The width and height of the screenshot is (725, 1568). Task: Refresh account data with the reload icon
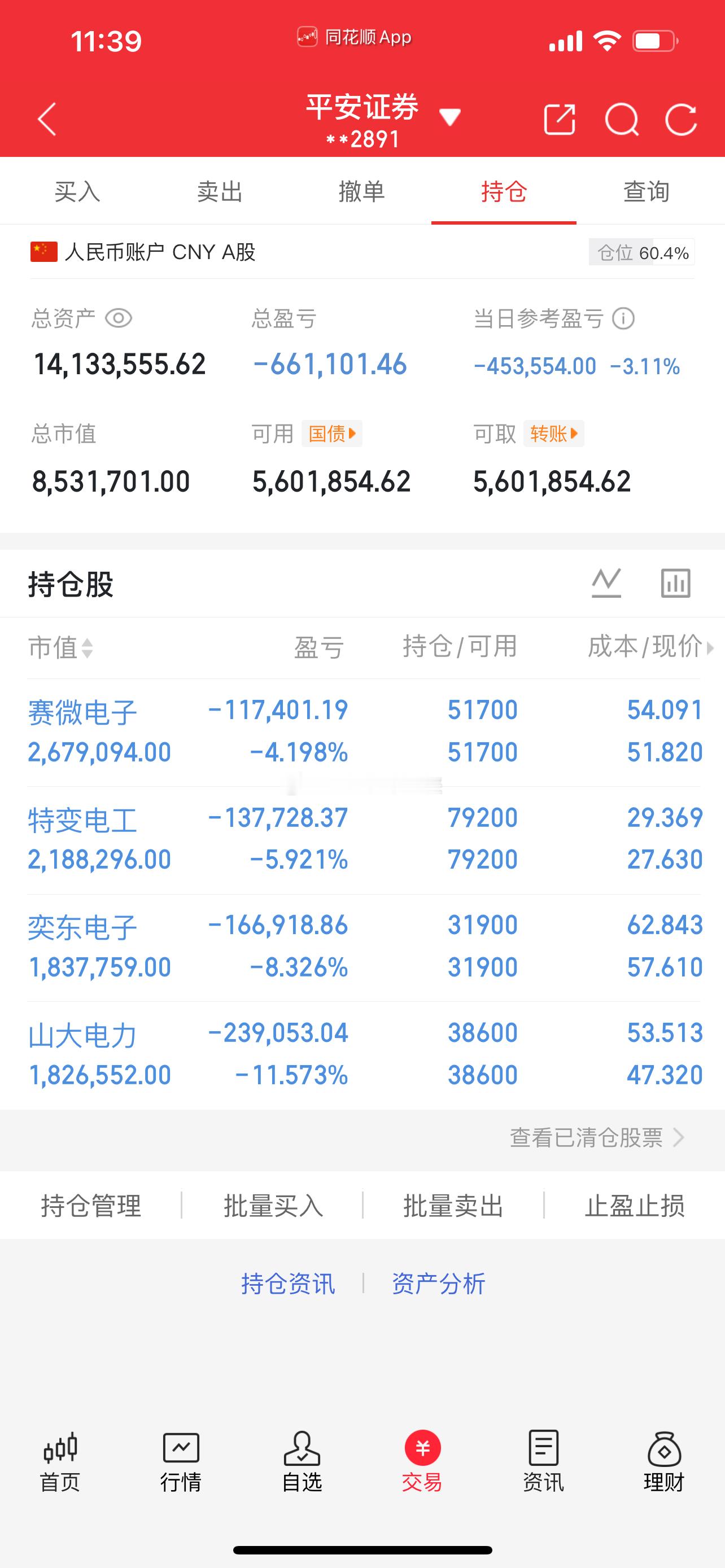tap(681, 119)
